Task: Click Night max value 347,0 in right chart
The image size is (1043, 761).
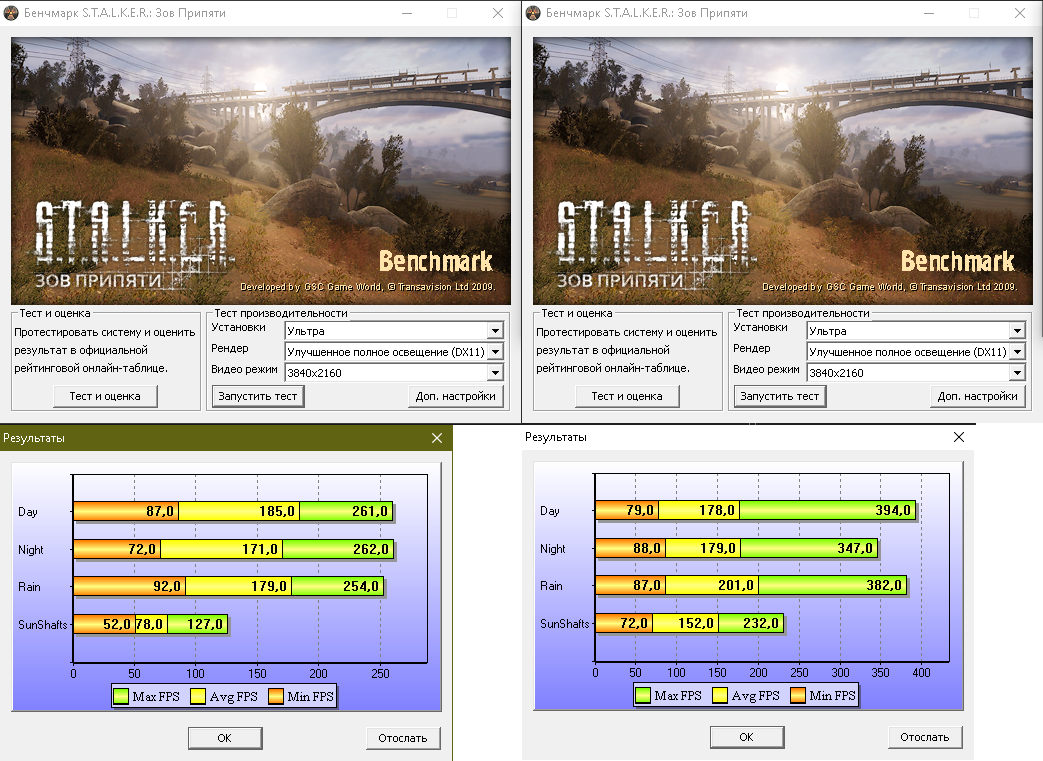Action: click(855, 548)
